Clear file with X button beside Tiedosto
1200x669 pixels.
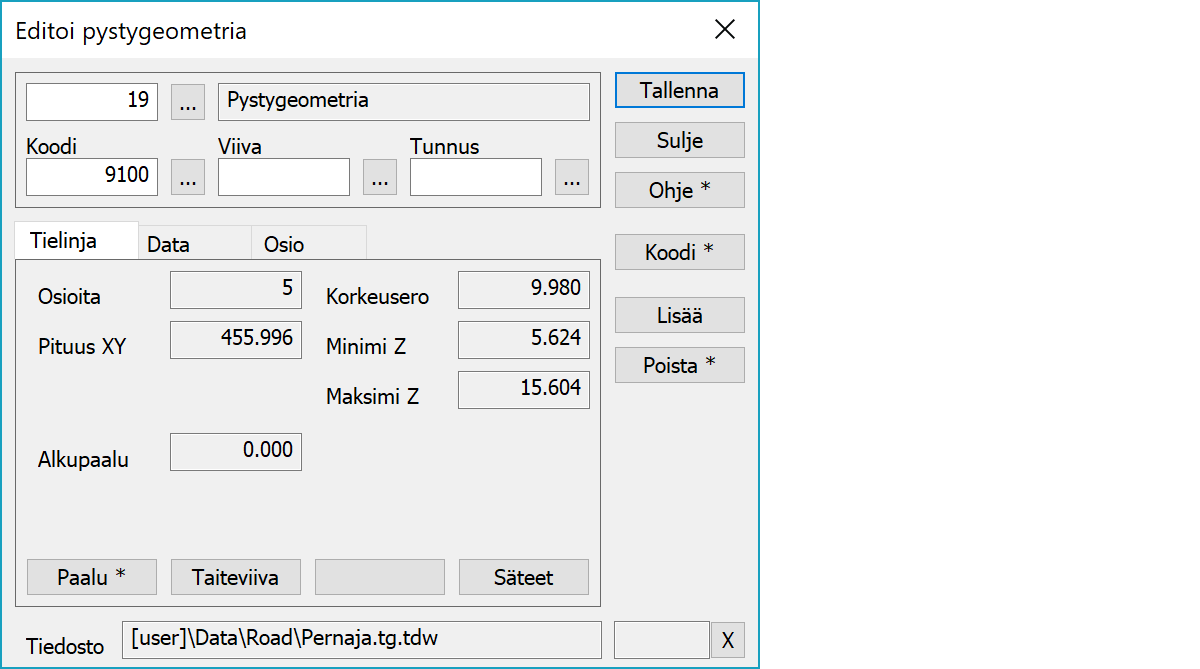[x=727, y=640]
